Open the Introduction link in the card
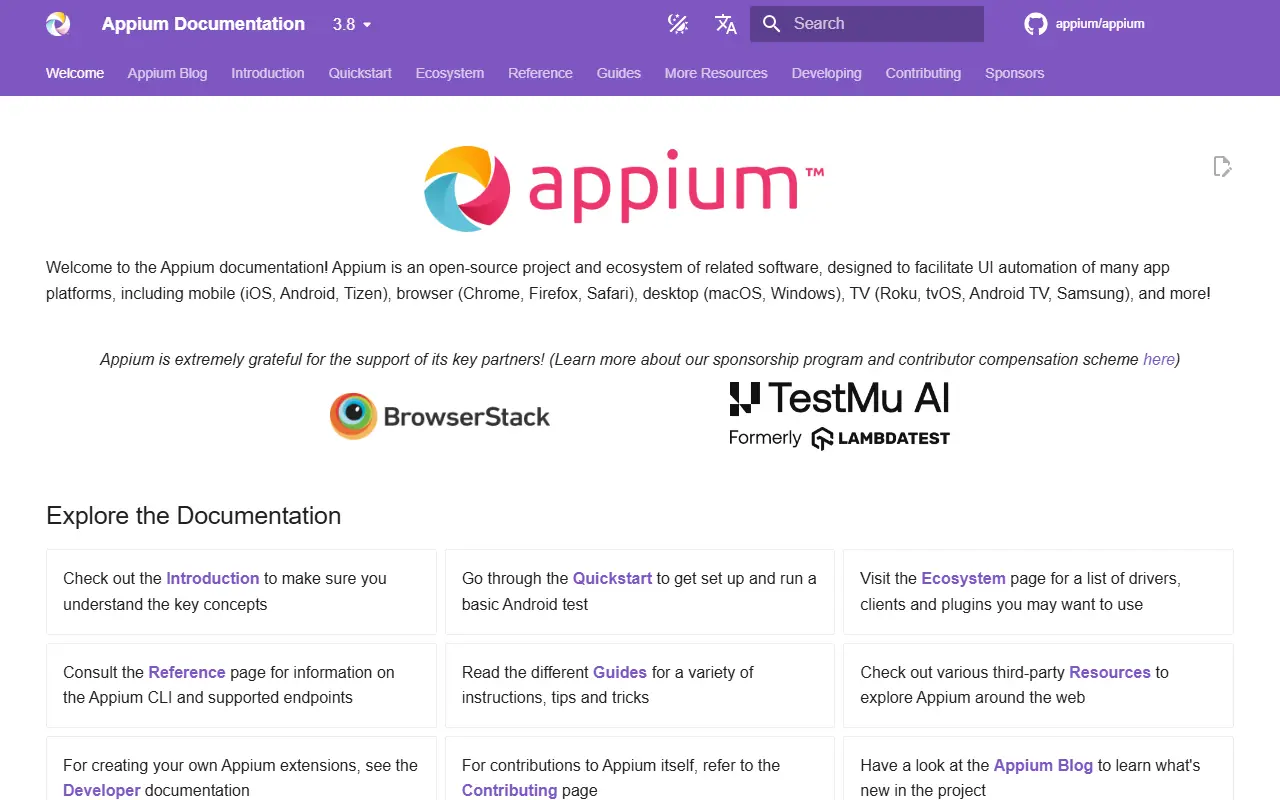1280x800 pixels. click(212, 578)
